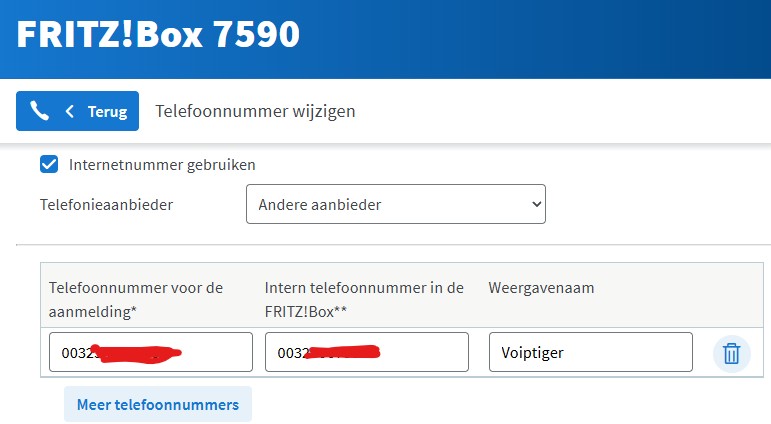This screenshot has width=771, height=424.
Task: Add more numbers via Meer telefoonnummers
Action: [158, 404]
